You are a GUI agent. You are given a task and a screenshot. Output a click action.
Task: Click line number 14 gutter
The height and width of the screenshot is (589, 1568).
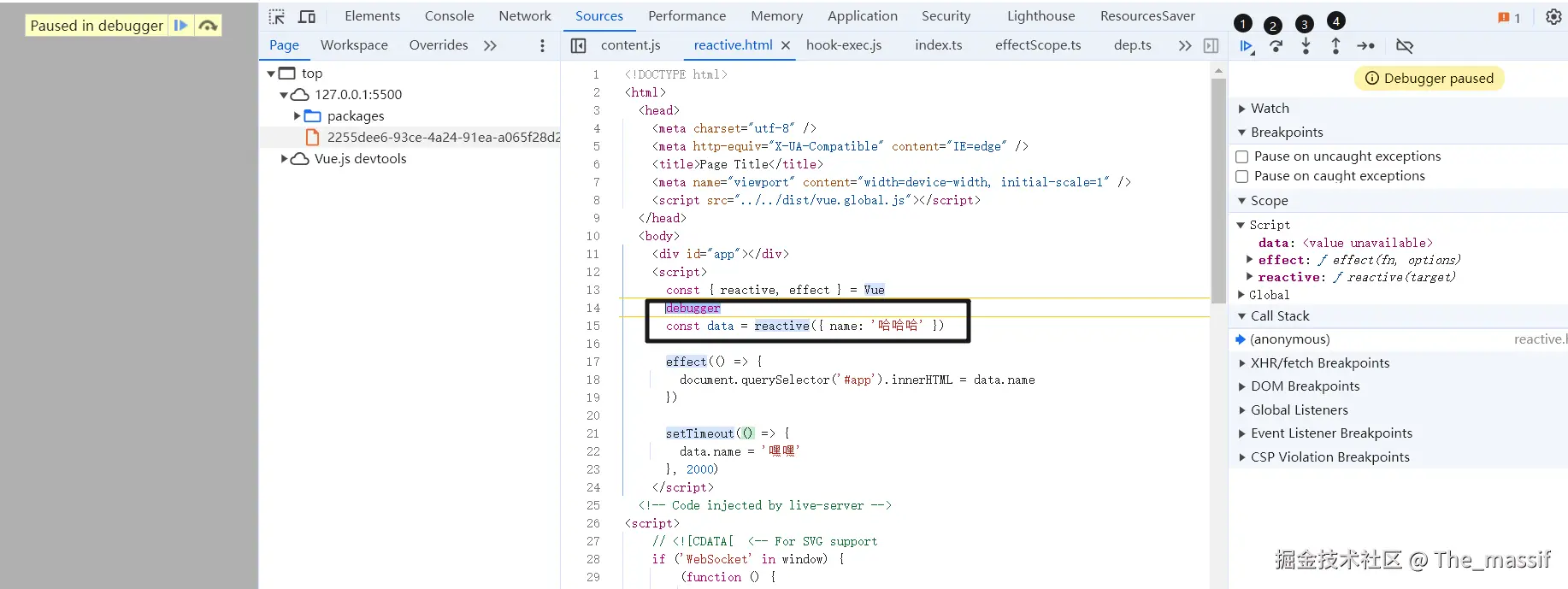pos(592,308)
